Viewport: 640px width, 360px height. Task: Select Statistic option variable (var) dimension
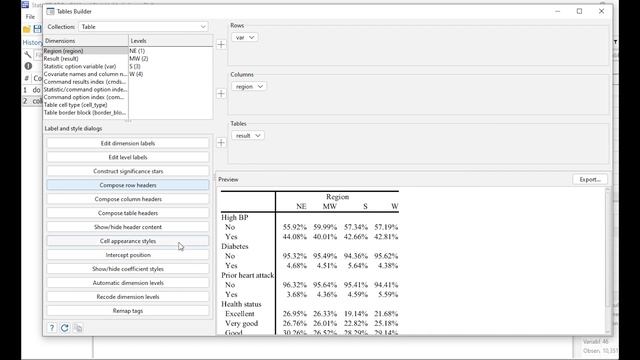(85, 67)
